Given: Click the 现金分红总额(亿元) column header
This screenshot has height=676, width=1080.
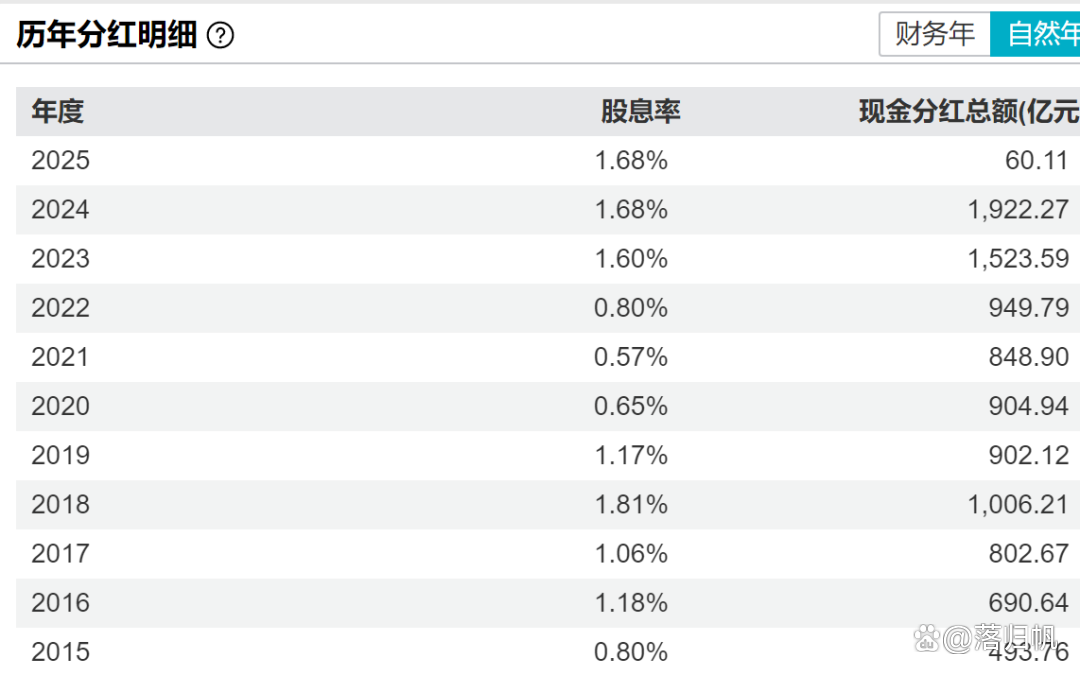Looking at the screenshot, I should pos(965,112).
